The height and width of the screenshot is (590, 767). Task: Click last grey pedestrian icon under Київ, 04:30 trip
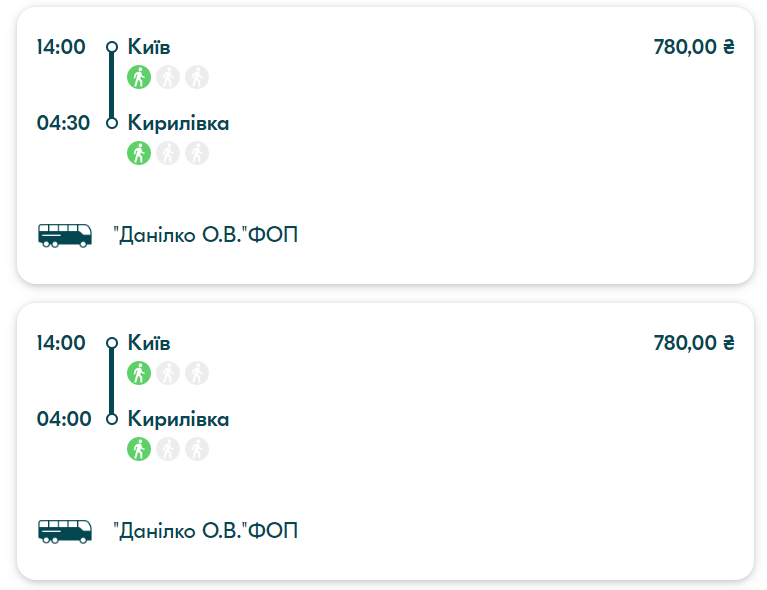click(x=197, y=77)
